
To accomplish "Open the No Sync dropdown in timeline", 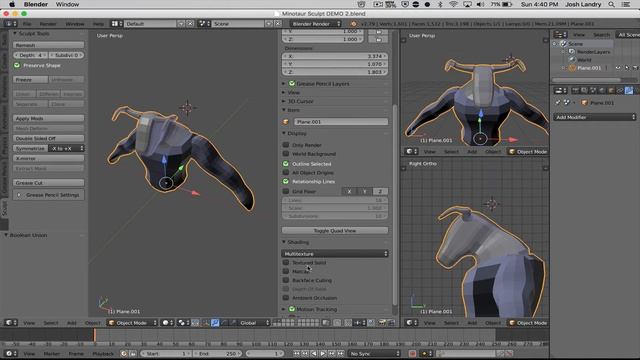I will [374, 353].
